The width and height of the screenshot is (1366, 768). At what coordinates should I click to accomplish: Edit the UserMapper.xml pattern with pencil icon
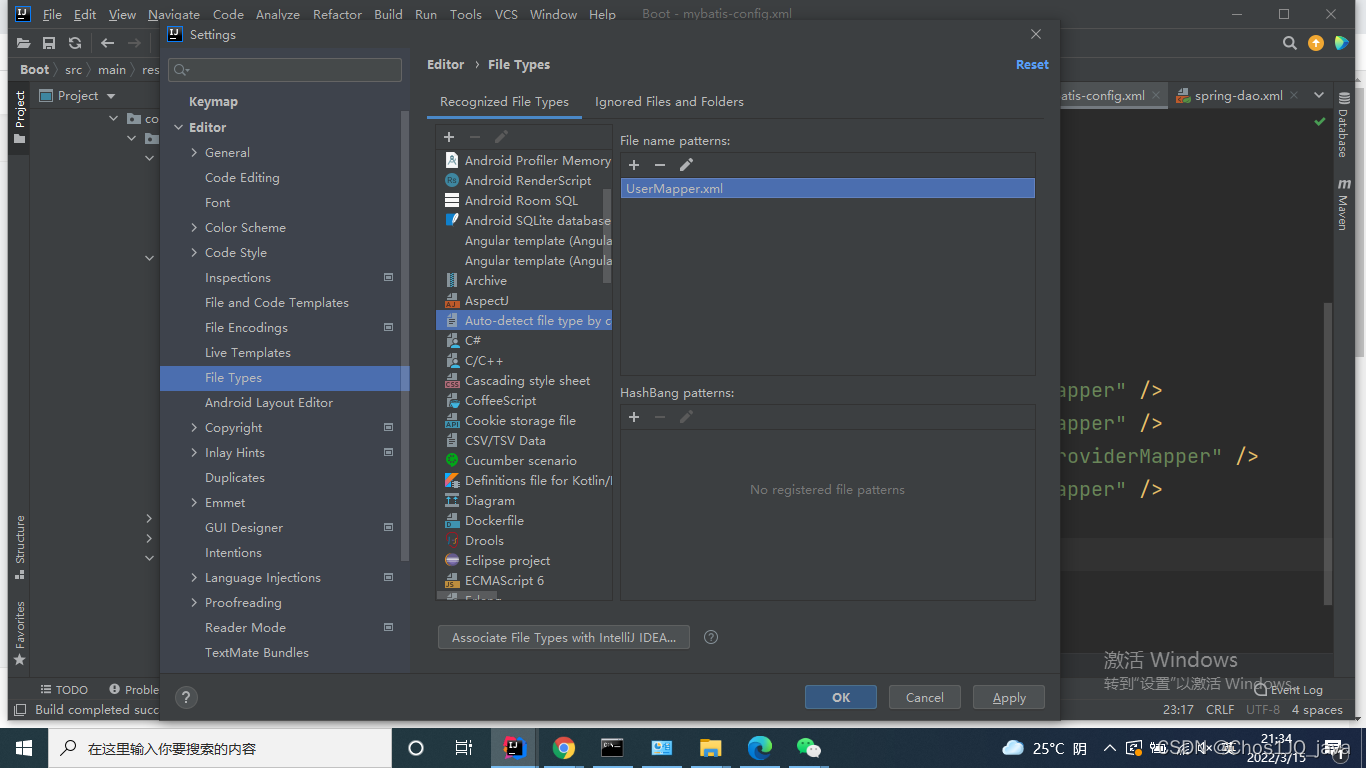click(686, 165)
